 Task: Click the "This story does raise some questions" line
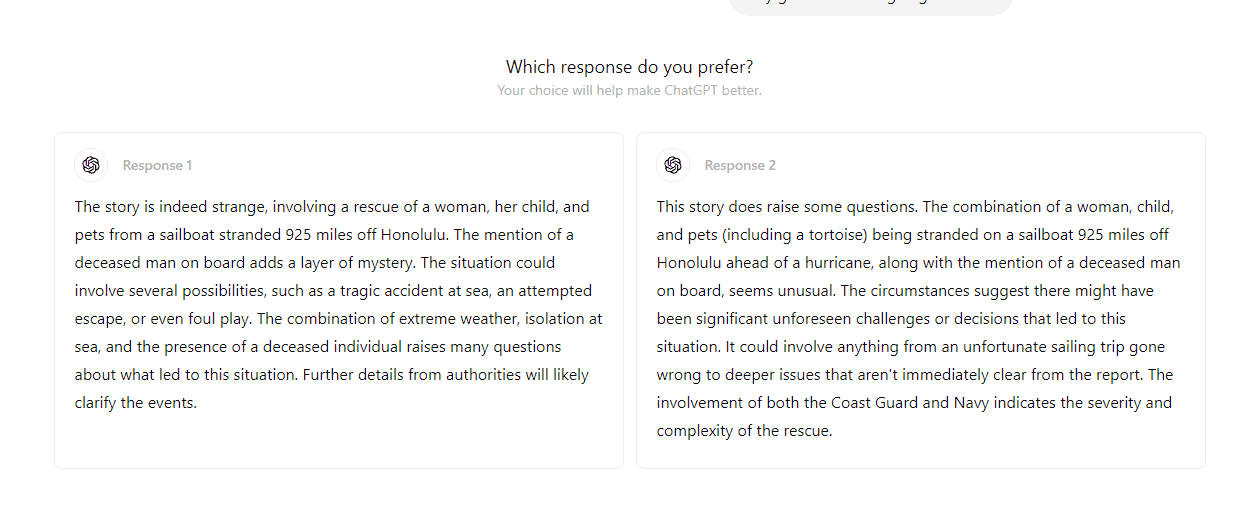point(915,207)
